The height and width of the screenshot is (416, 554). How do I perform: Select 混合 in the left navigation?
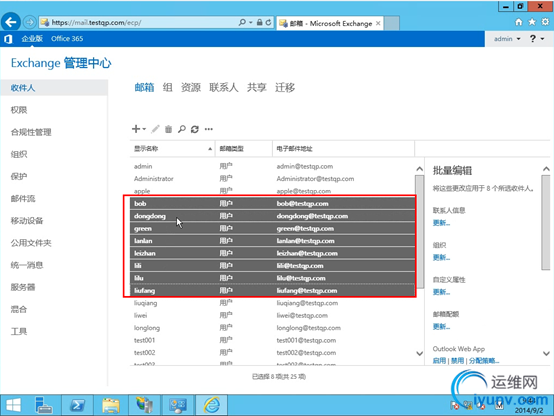pyautogui.click(x=19, y=309)
